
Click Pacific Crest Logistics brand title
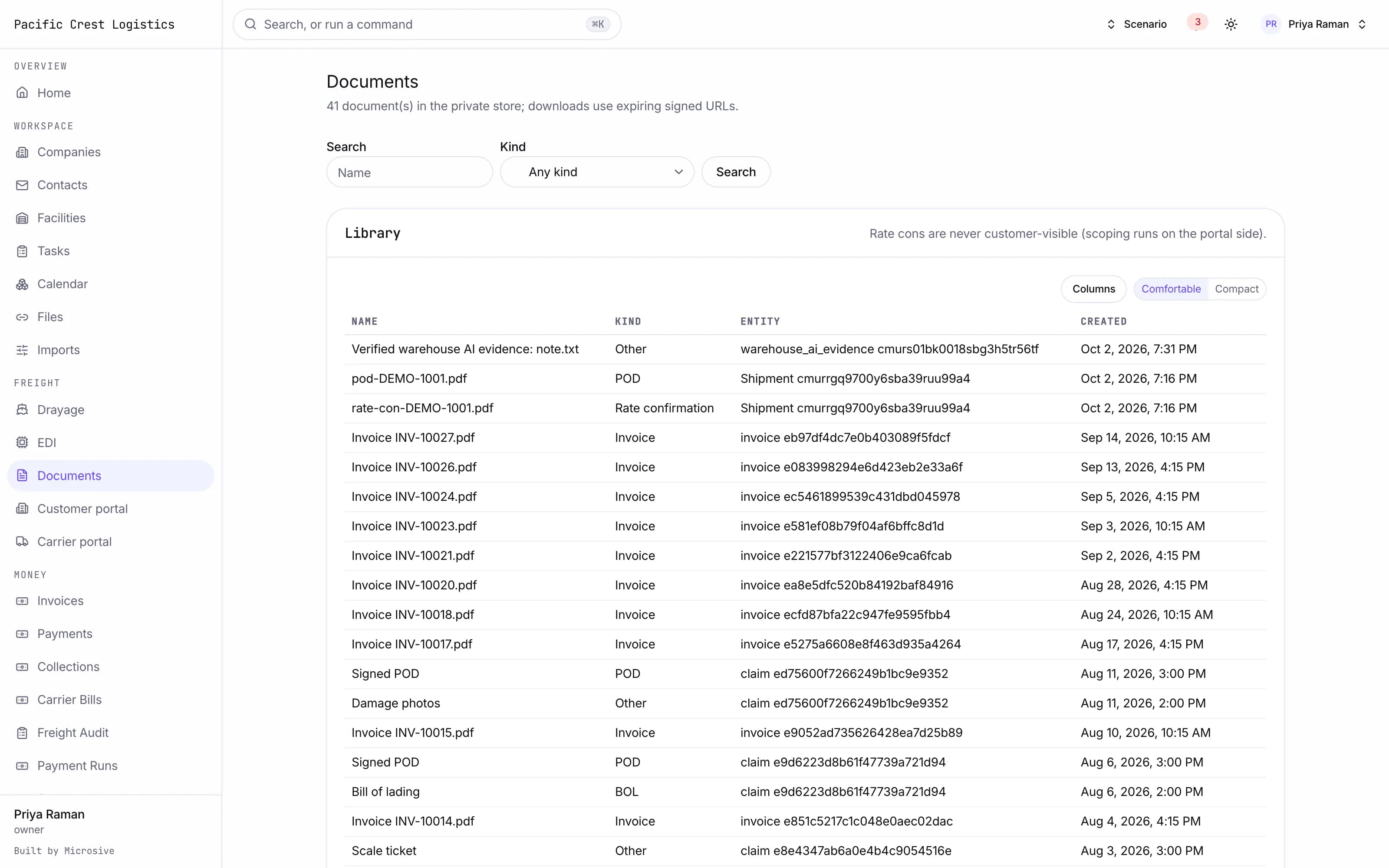click(94, 24)
